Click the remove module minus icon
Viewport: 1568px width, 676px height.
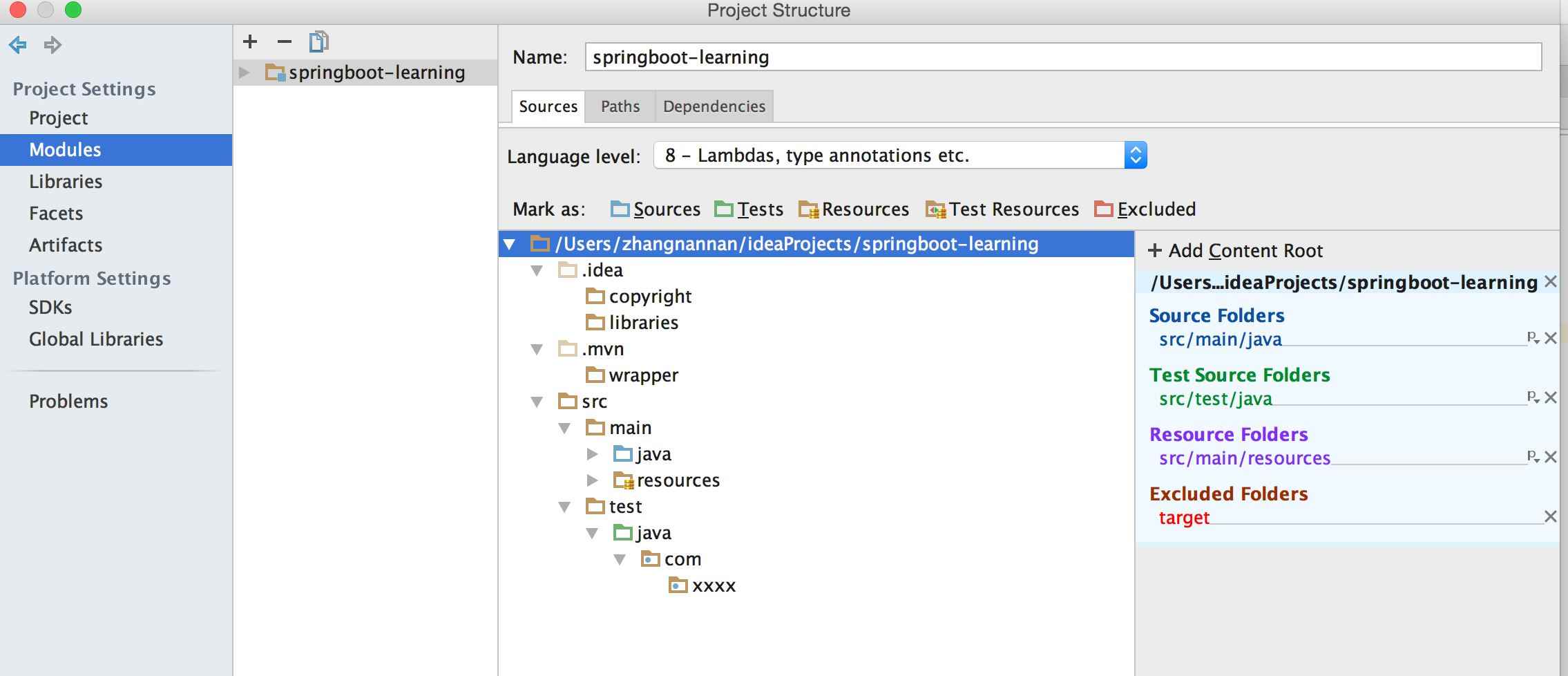[x=284, y=42]
